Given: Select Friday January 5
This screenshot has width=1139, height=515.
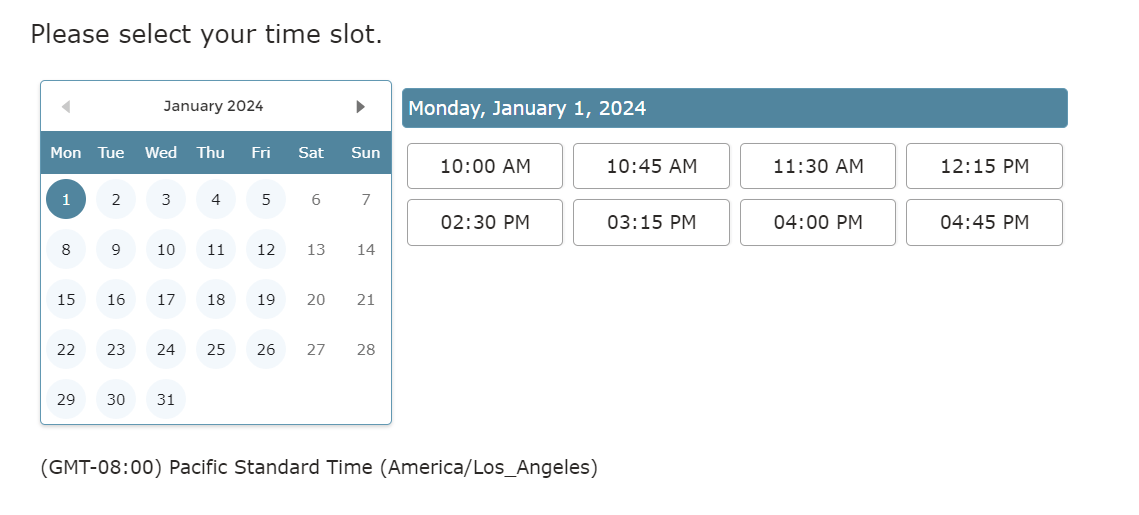Looking at the screenshot, I should pyautogui.click(x=266, y=199).
